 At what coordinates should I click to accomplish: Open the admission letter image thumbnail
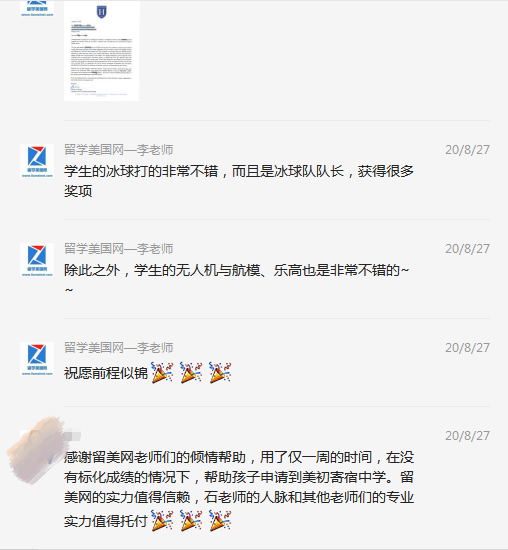coord(102,51)
